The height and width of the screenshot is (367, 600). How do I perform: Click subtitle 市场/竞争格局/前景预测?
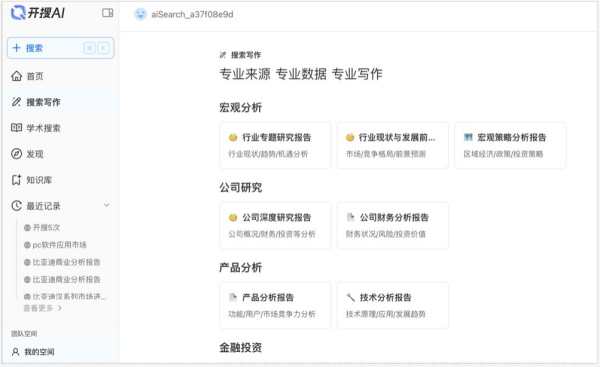[x=386, y=154]
